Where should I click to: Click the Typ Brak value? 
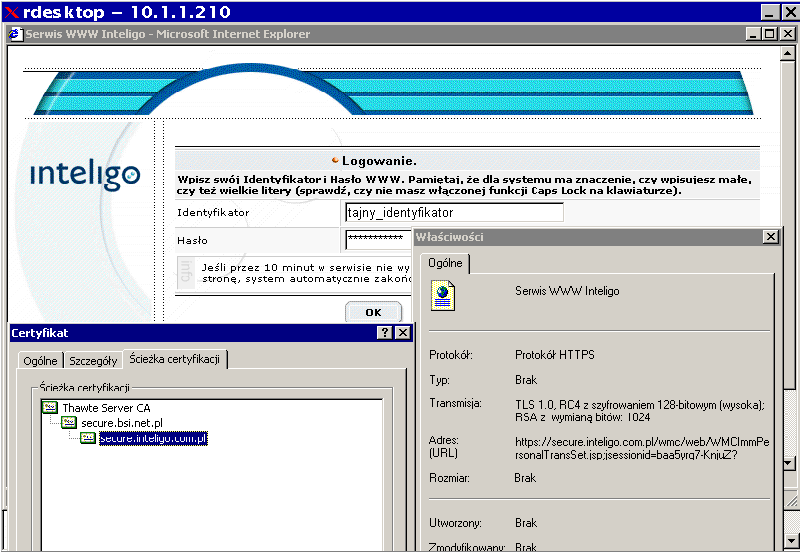pyautogui.click(x=526, y=380)
